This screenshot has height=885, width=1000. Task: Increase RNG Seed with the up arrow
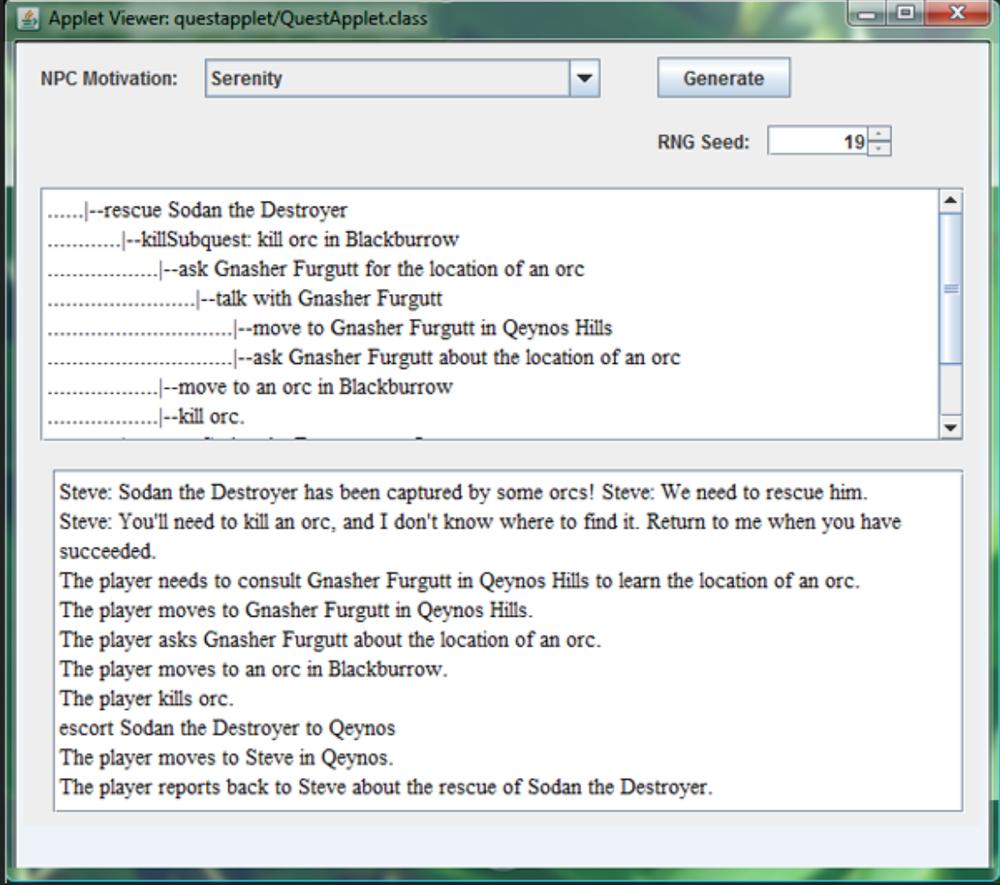879,134
